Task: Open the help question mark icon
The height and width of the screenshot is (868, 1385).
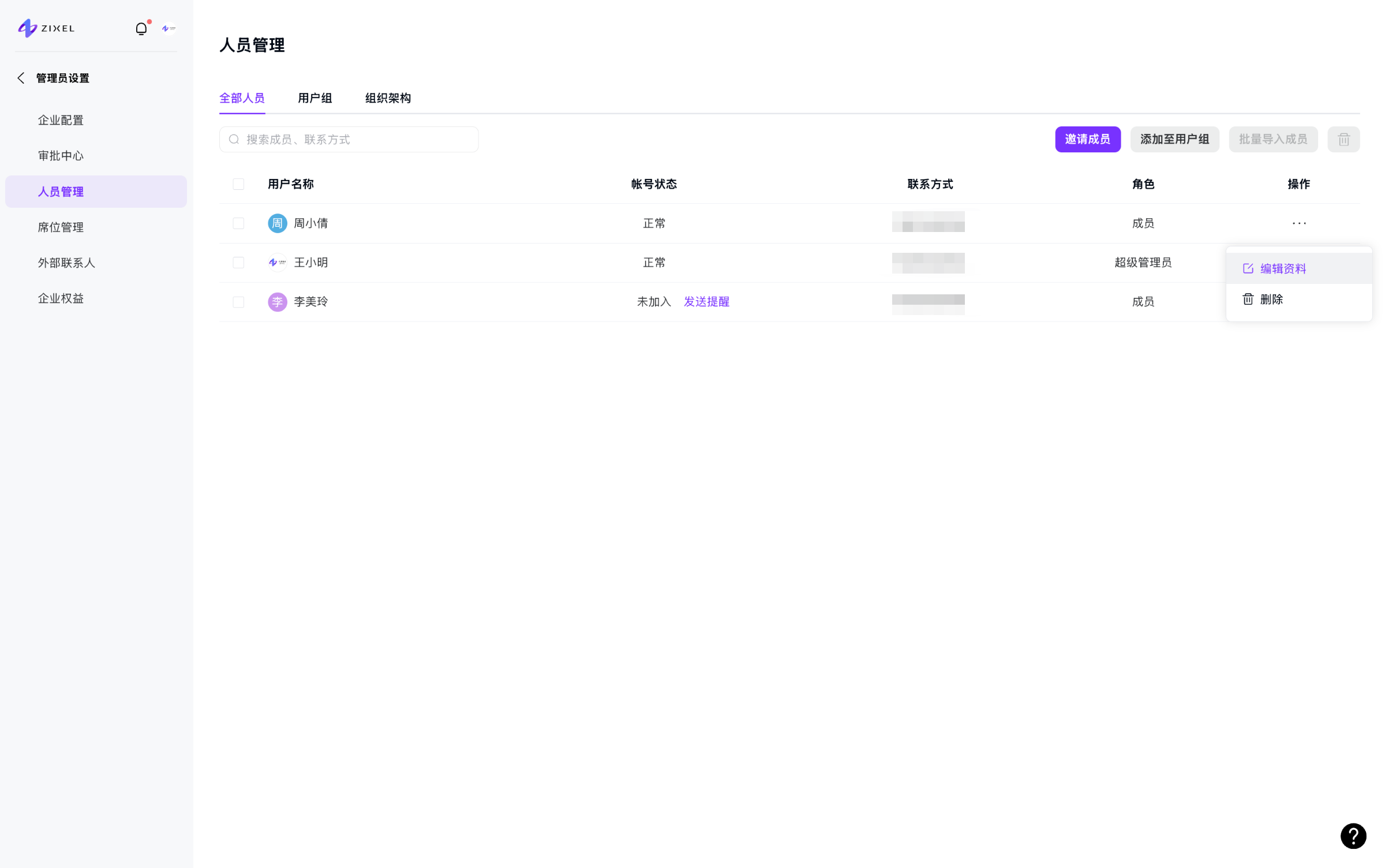Action: [x=1353, y=836]
